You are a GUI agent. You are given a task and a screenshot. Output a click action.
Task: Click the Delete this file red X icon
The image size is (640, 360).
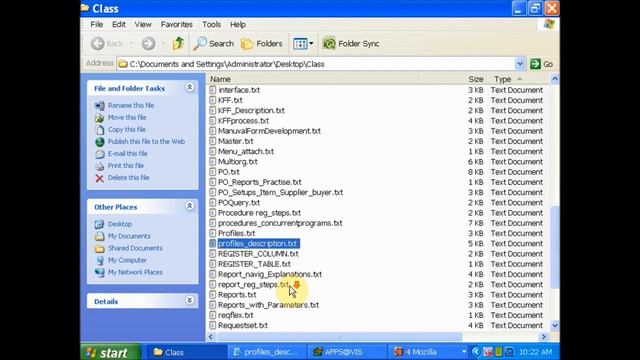[x=100, y=178]
